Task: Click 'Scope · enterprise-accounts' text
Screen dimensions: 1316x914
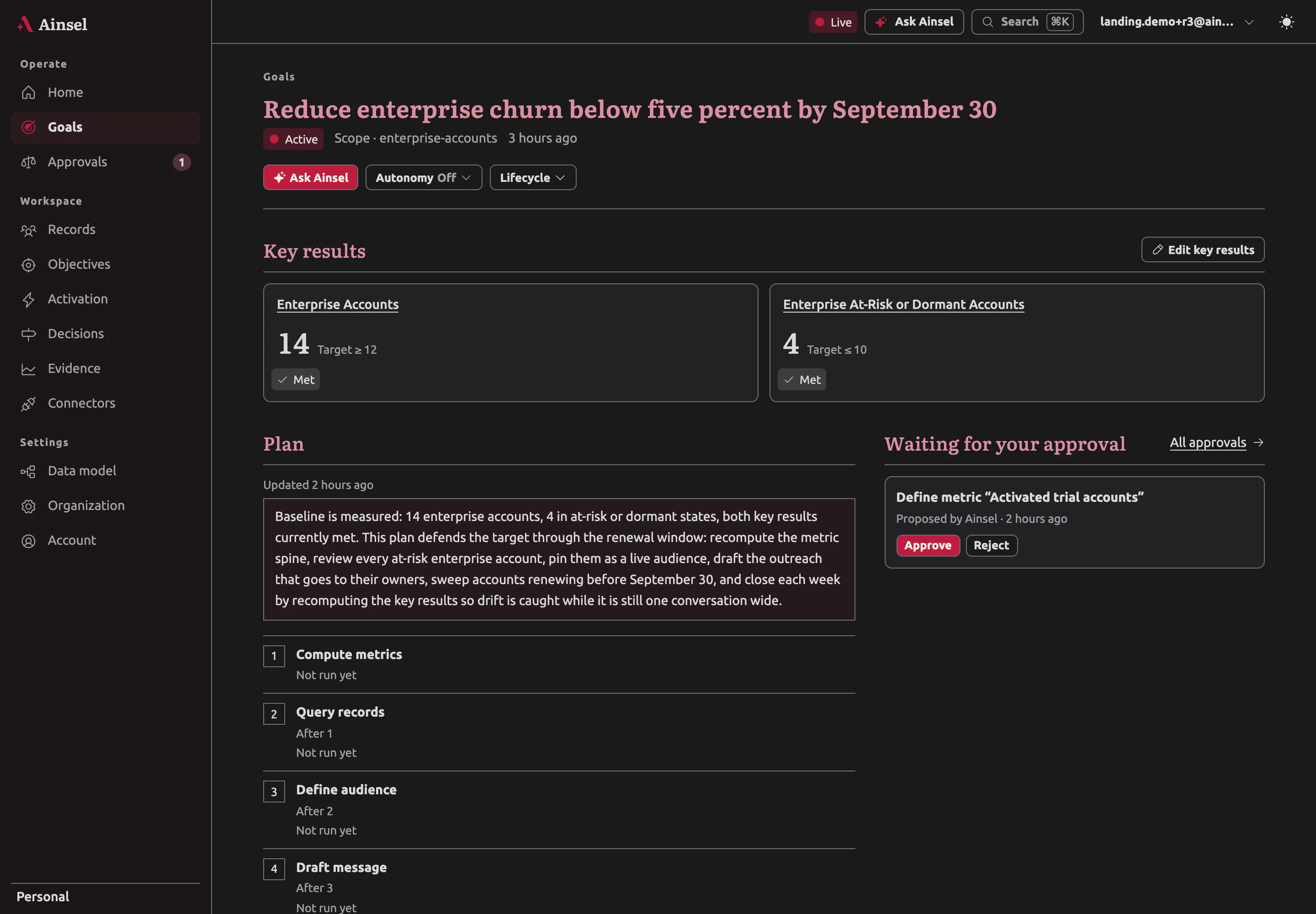Action: pos(415,138)
